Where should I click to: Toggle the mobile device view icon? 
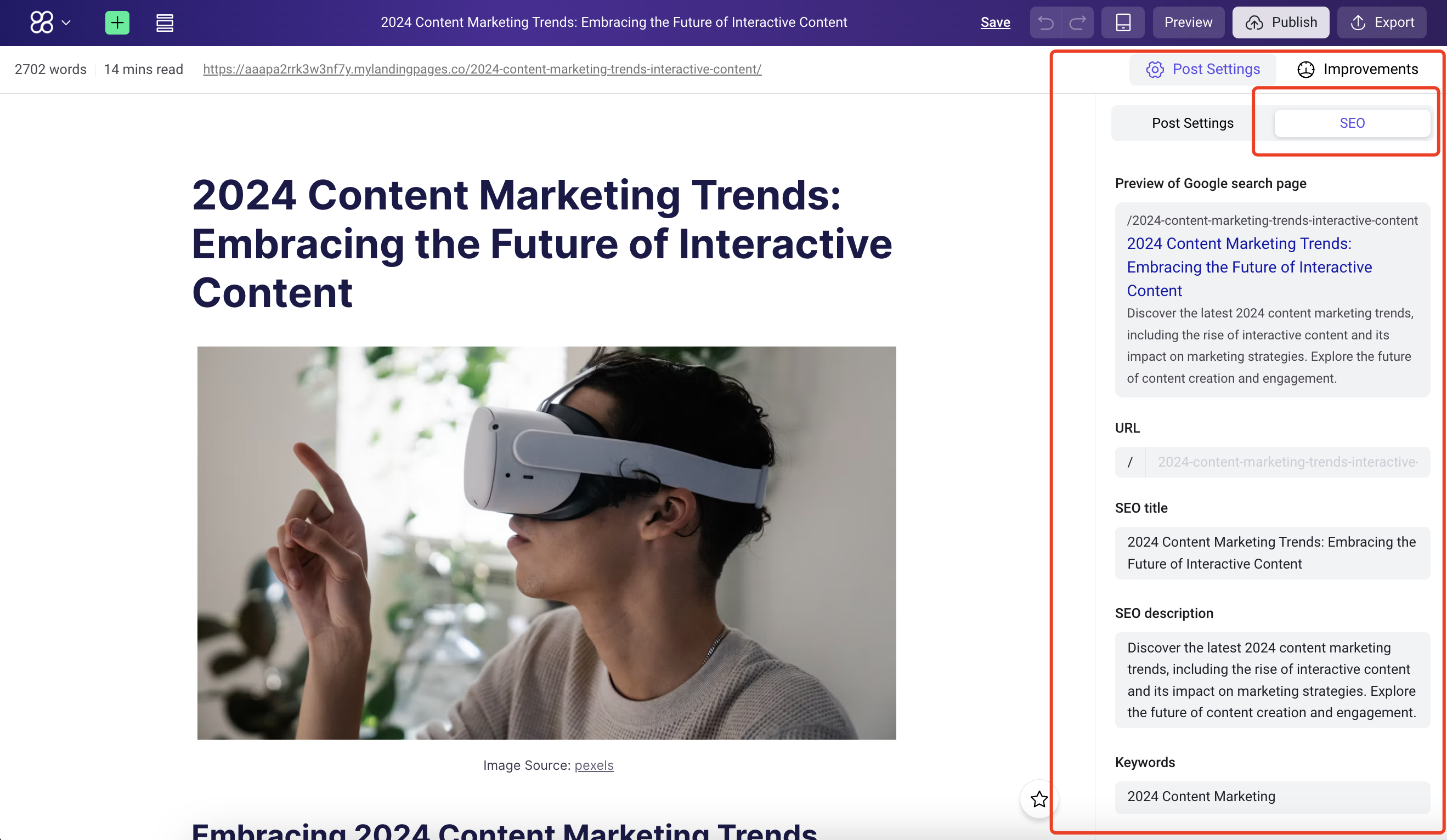(x=1123, y=22)
